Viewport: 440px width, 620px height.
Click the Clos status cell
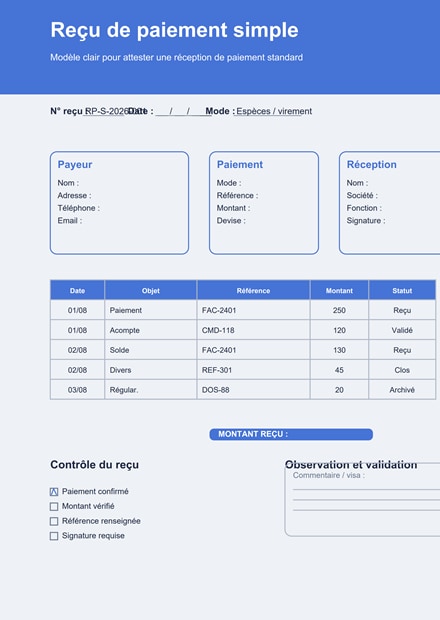pyautogui.click(x=402, y=370)
